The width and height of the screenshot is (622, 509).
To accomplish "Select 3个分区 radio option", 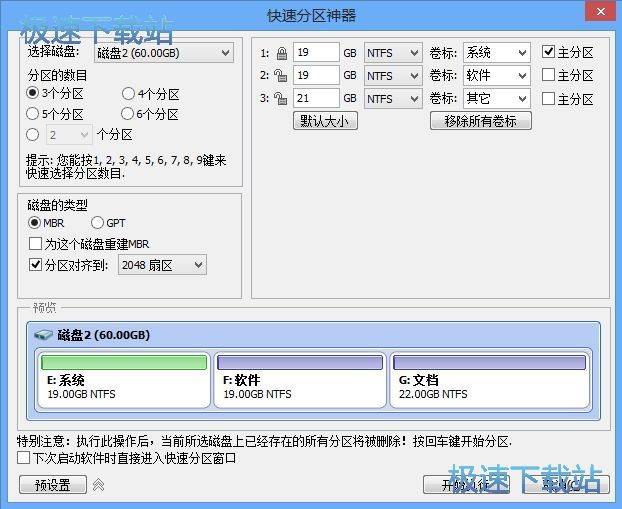I will pyautogui.click(x=33, y=93).
